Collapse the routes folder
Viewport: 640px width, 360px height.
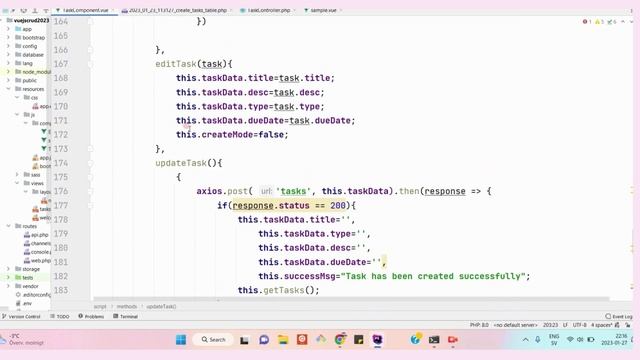coord(8,226)
